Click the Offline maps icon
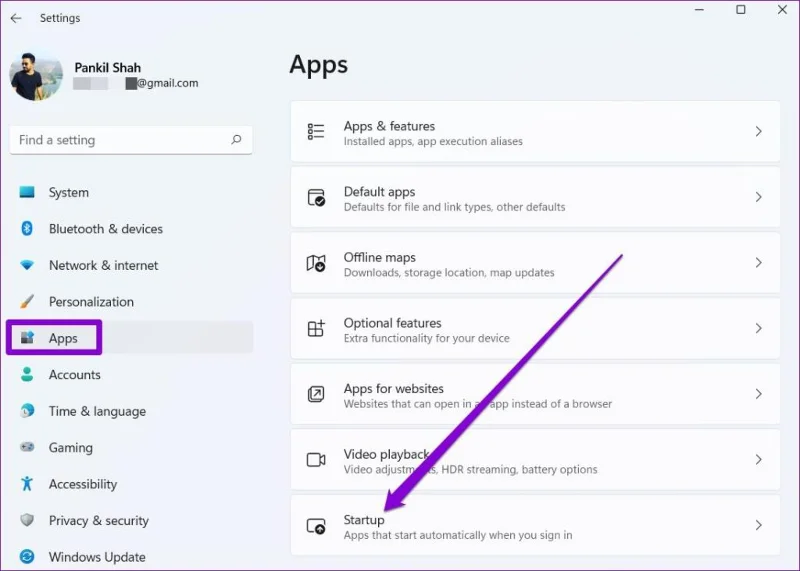 316,263
